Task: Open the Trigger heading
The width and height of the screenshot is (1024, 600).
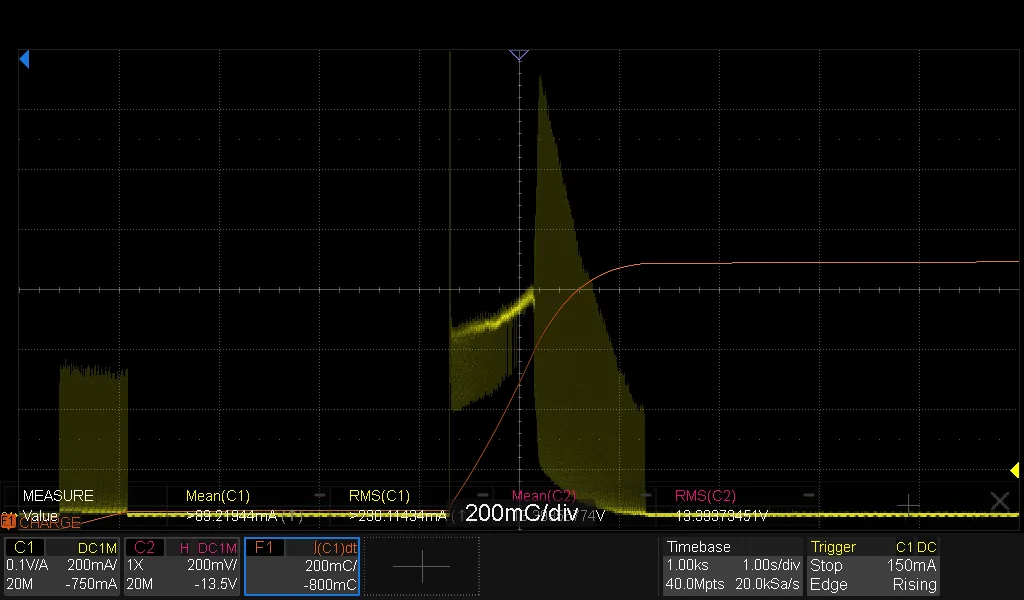Action: (833, 547)
